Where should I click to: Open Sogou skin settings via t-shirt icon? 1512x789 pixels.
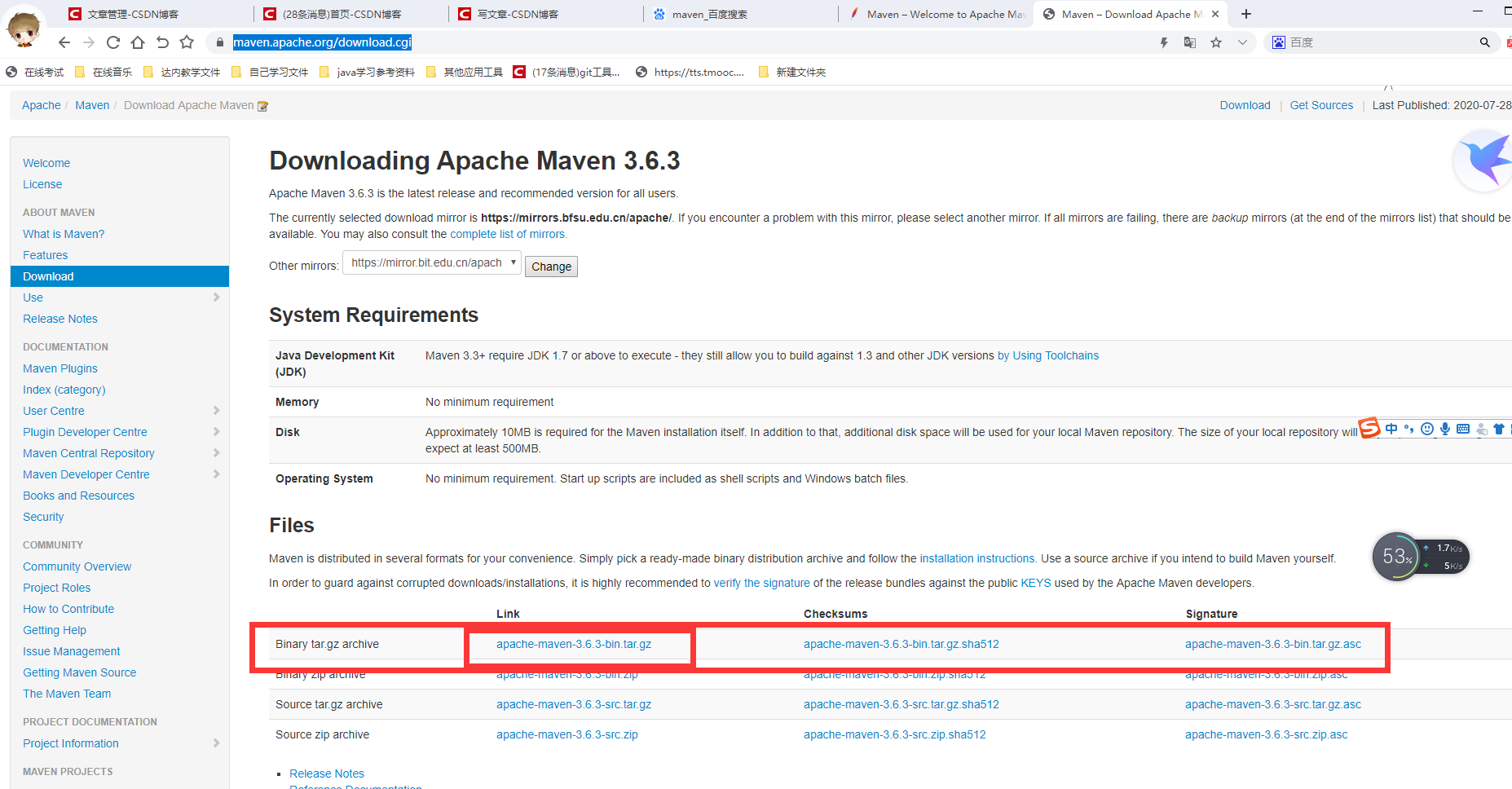coord(1498,429)
